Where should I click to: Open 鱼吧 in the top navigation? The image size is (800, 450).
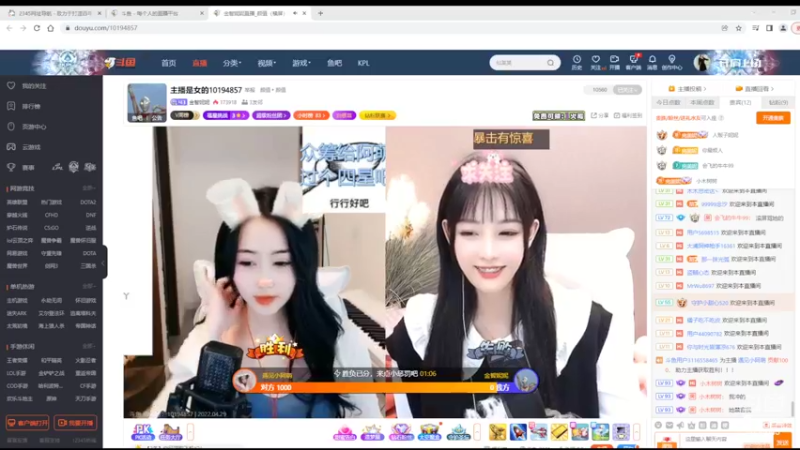coord(334,63)
